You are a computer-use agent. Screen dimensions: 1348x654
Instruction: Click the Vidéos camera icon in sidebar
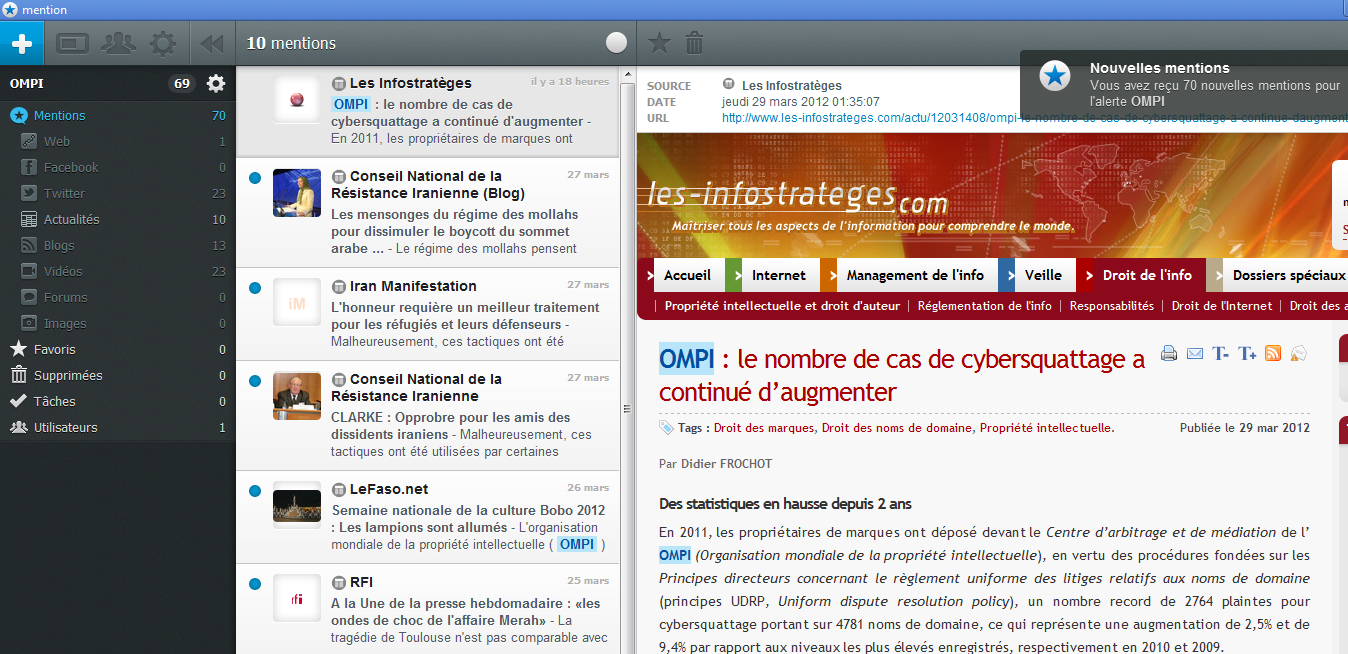click(x=28, y=271)
